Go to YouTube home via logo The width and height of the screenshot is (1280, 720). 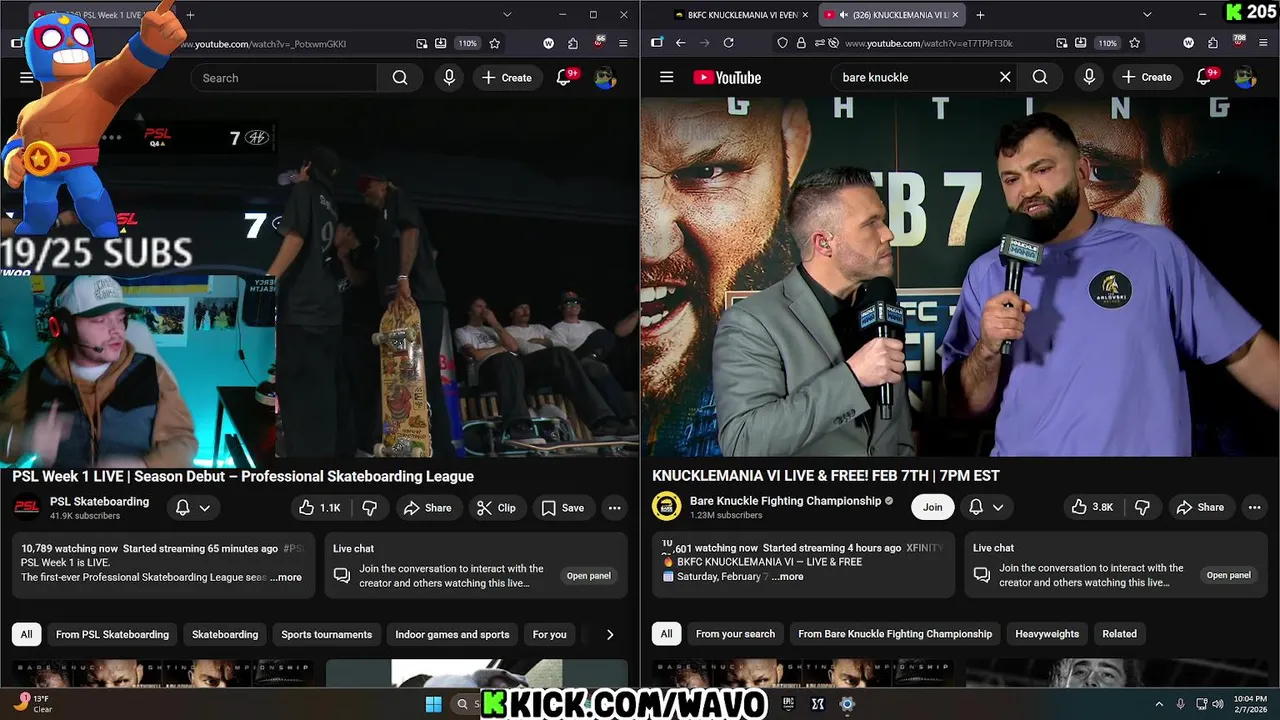point(727,77)
